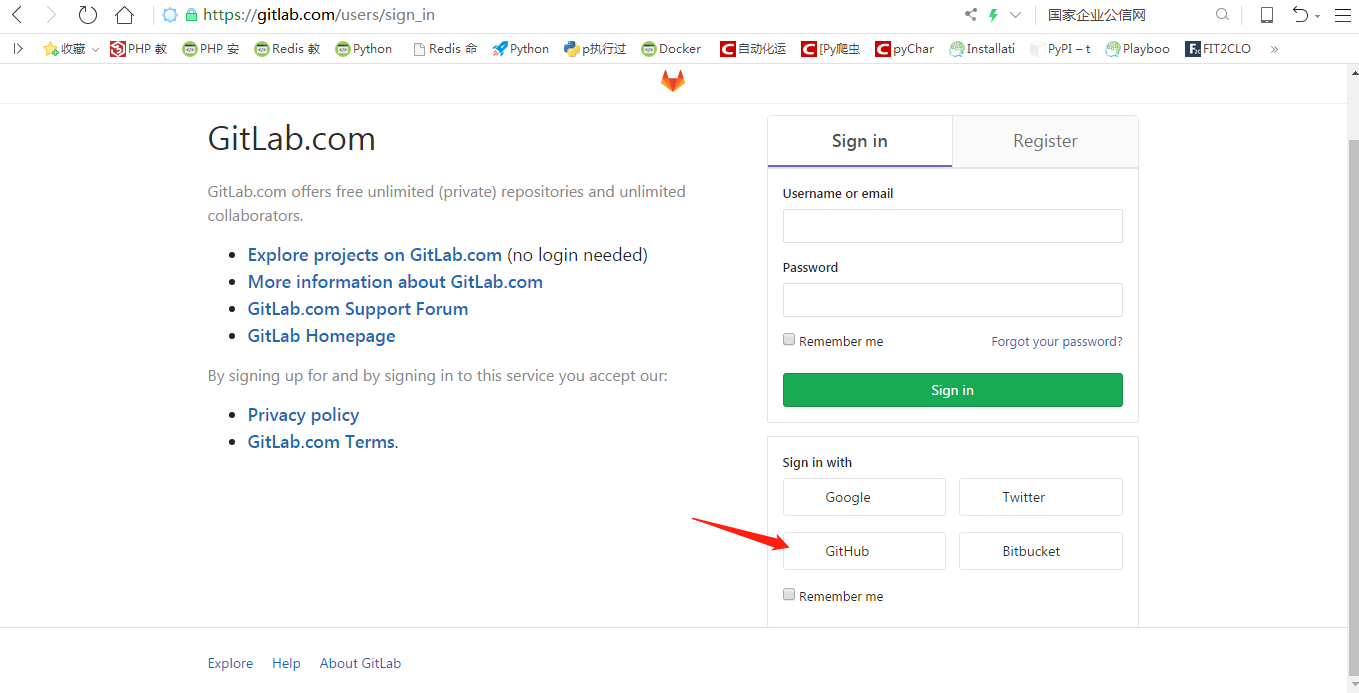Click the search magnifier in the address bar

pos(1222,14)
